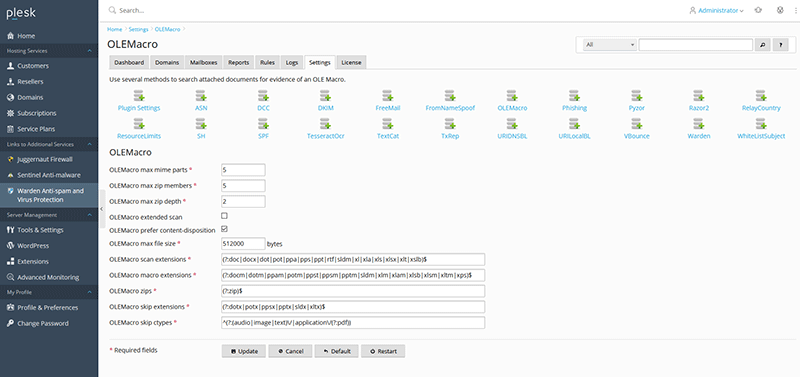Open the TesseractOcr plugin icon
The image size is (800, 377).
[x=326, y=123]
